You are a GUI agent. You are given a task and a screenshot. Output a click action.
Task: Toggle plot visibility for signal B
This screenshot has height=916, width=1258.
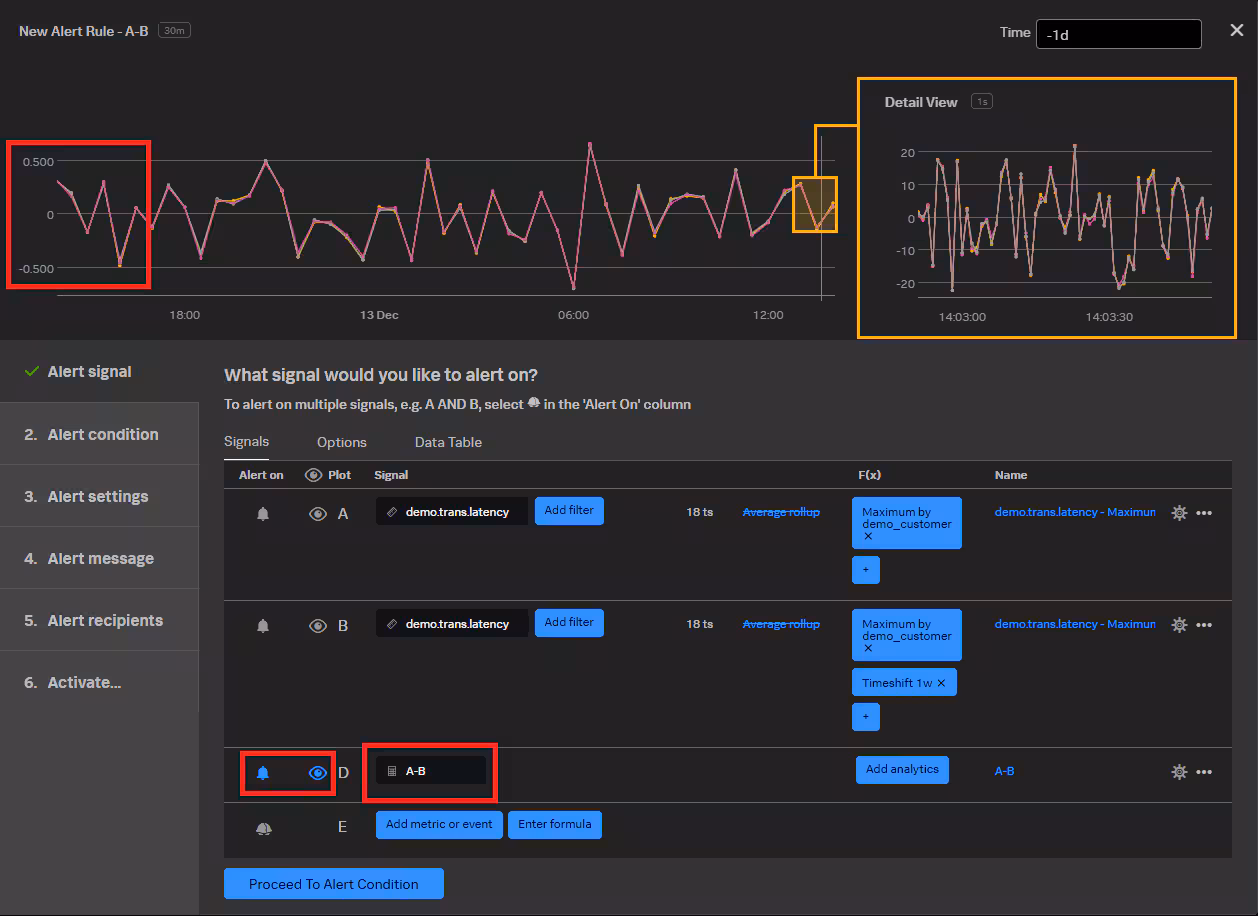coord(317,626)
